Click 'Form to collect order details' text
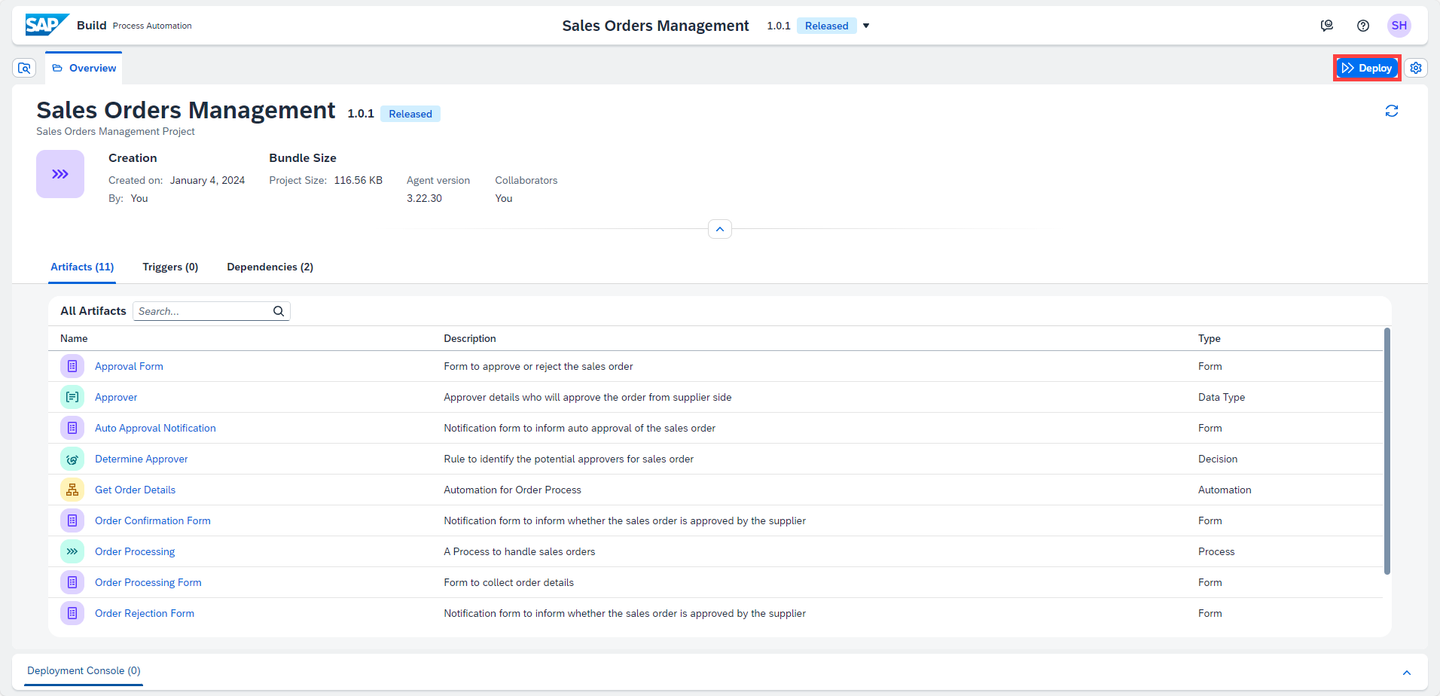Viewport: 1440px width, 696px height. [509, 582]
